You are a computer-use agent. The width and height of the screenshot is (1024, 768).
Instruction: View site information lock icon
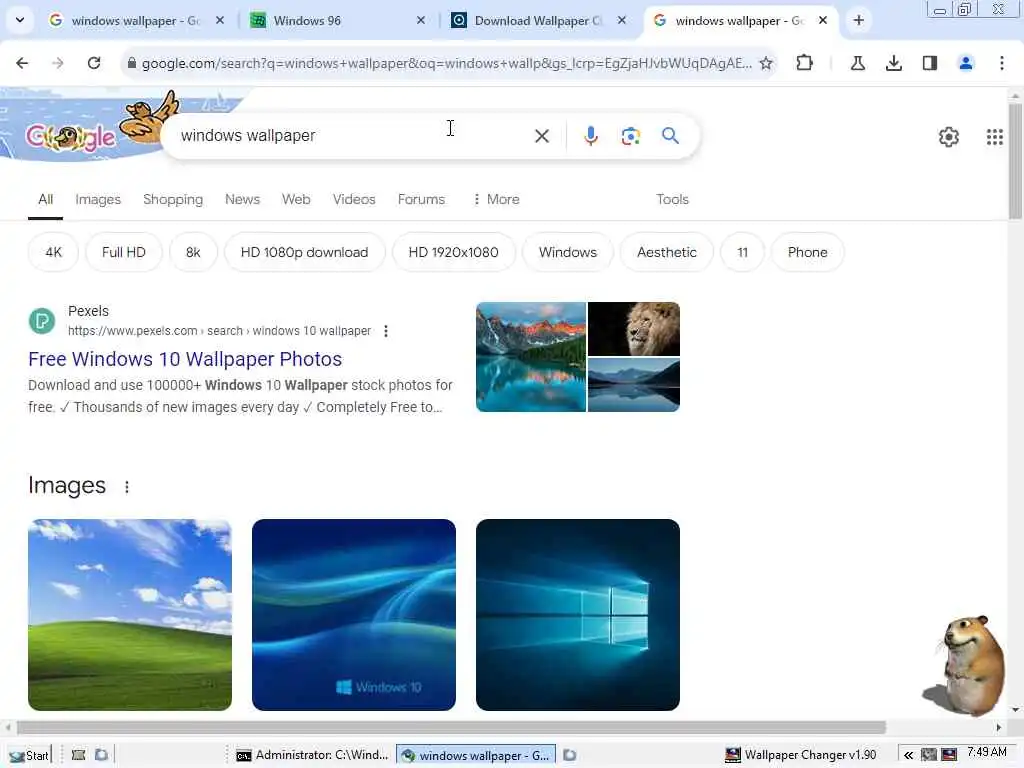point(132,63)
